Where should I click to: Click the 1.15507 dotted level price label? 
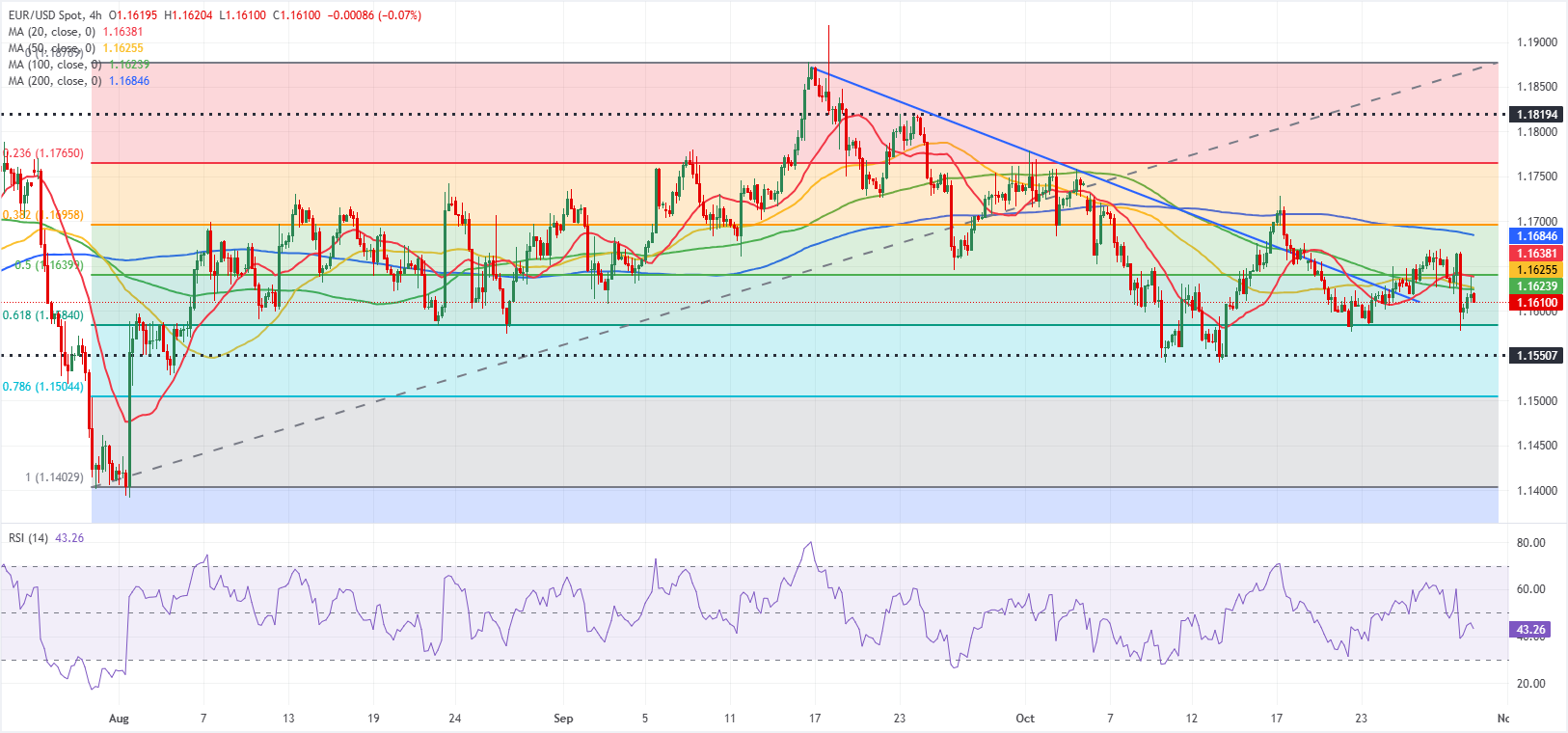(x=1536, y=356)
